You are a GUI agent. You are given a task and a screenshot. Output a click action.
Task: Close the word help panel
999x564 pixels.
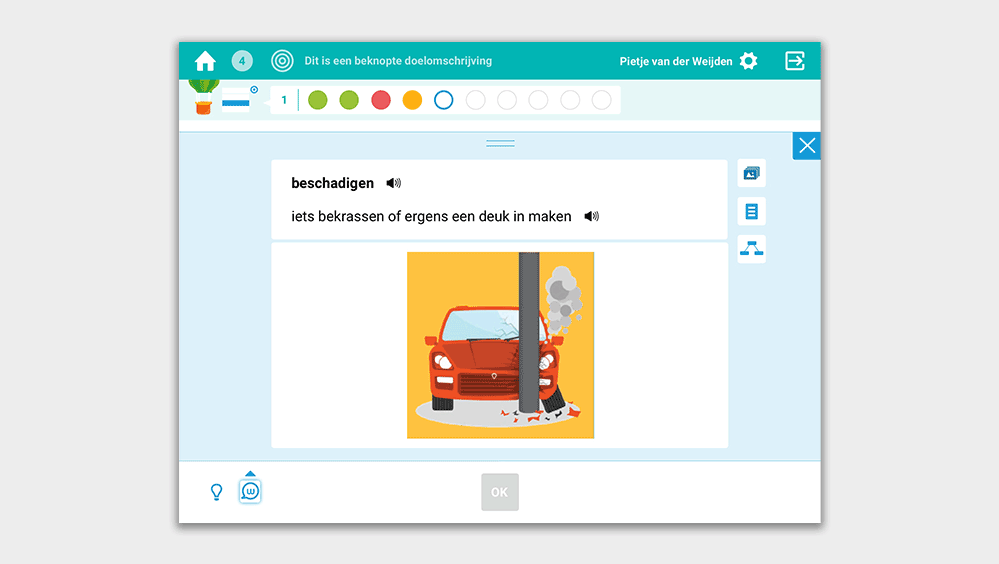pyautogui.click(x=807, y=146)
